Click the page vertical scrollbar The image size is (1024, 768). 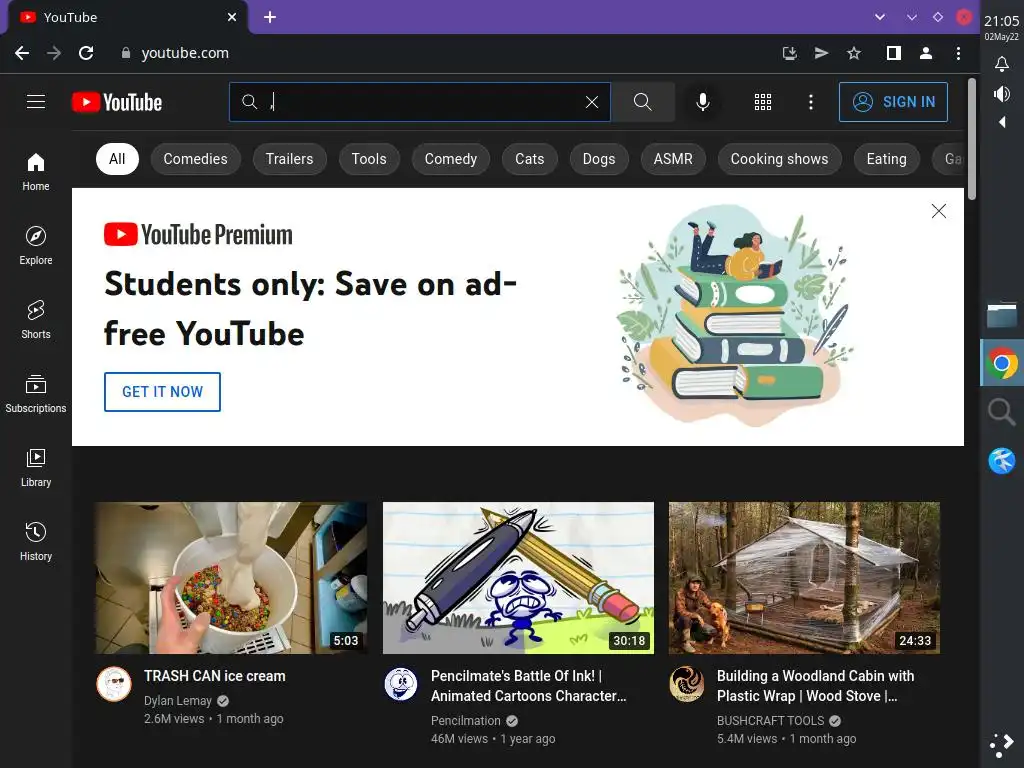[972, 139]
